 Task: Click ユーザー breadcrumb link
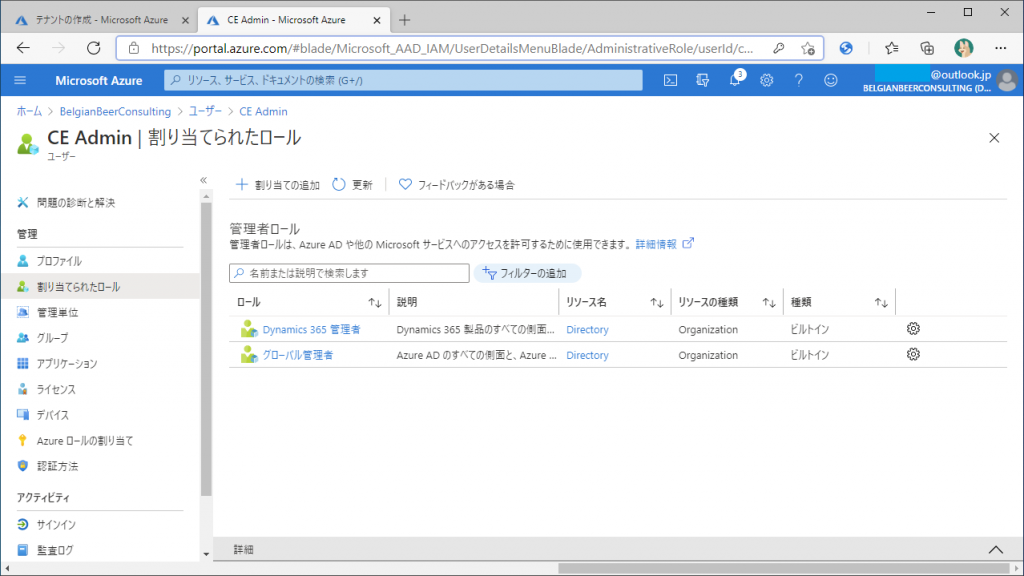[205, 111]
